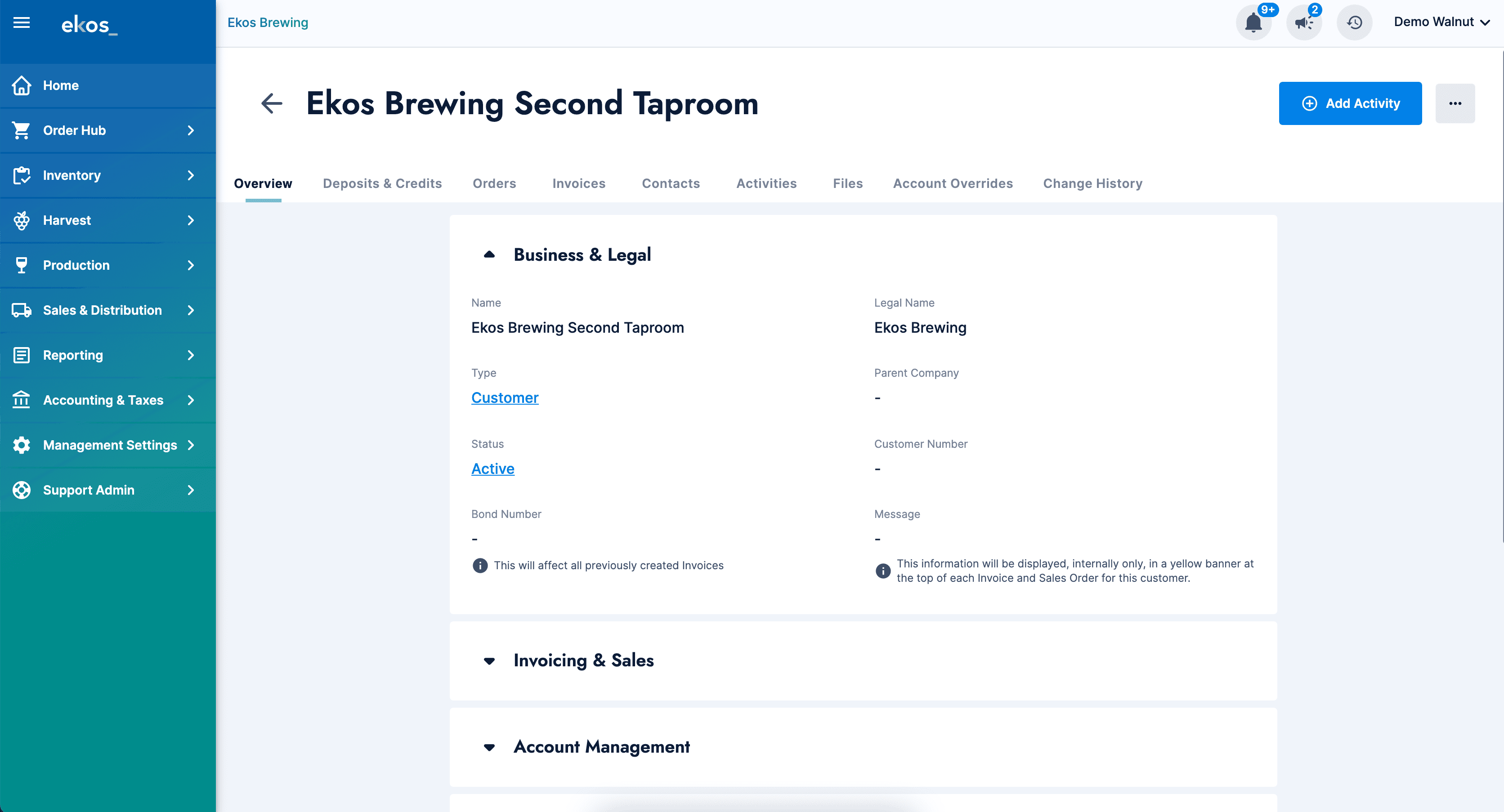Expand Inventory submenu chevron
This screenshot has width=1504, height=812.
click(191, 175)
